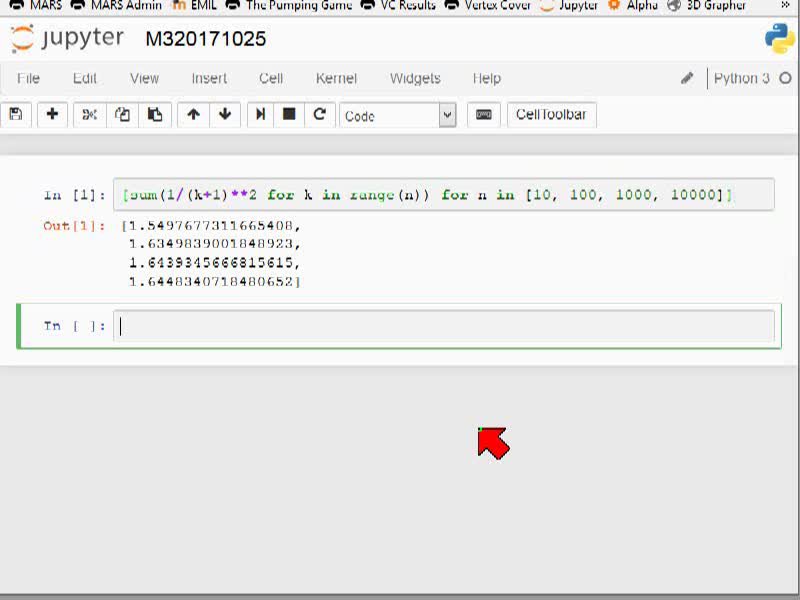Open the Kernel menu
The image size is (800, 600).
[x=336, y=79]
